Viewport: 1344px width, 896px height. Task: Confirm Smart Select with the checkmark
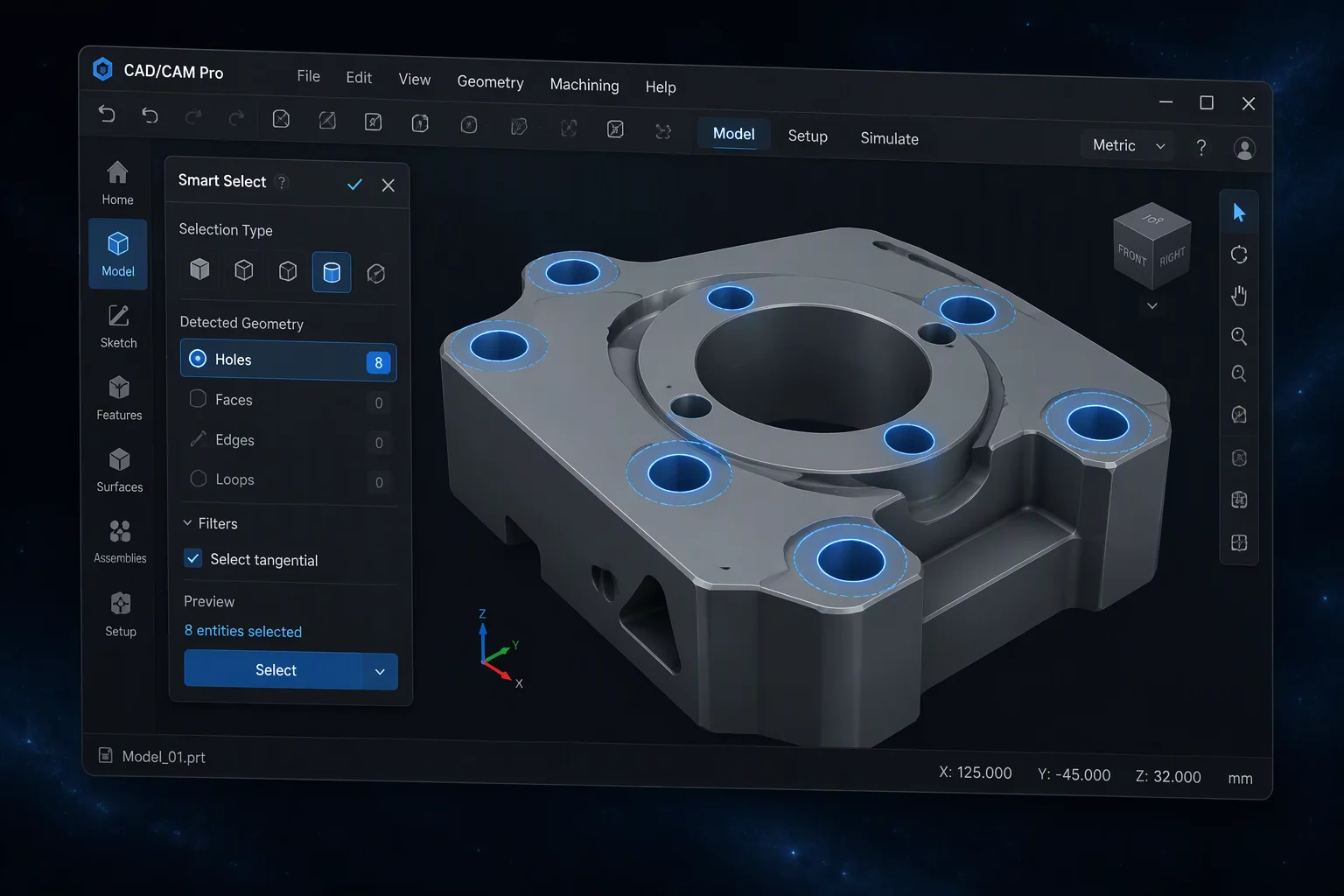point(354,185)
